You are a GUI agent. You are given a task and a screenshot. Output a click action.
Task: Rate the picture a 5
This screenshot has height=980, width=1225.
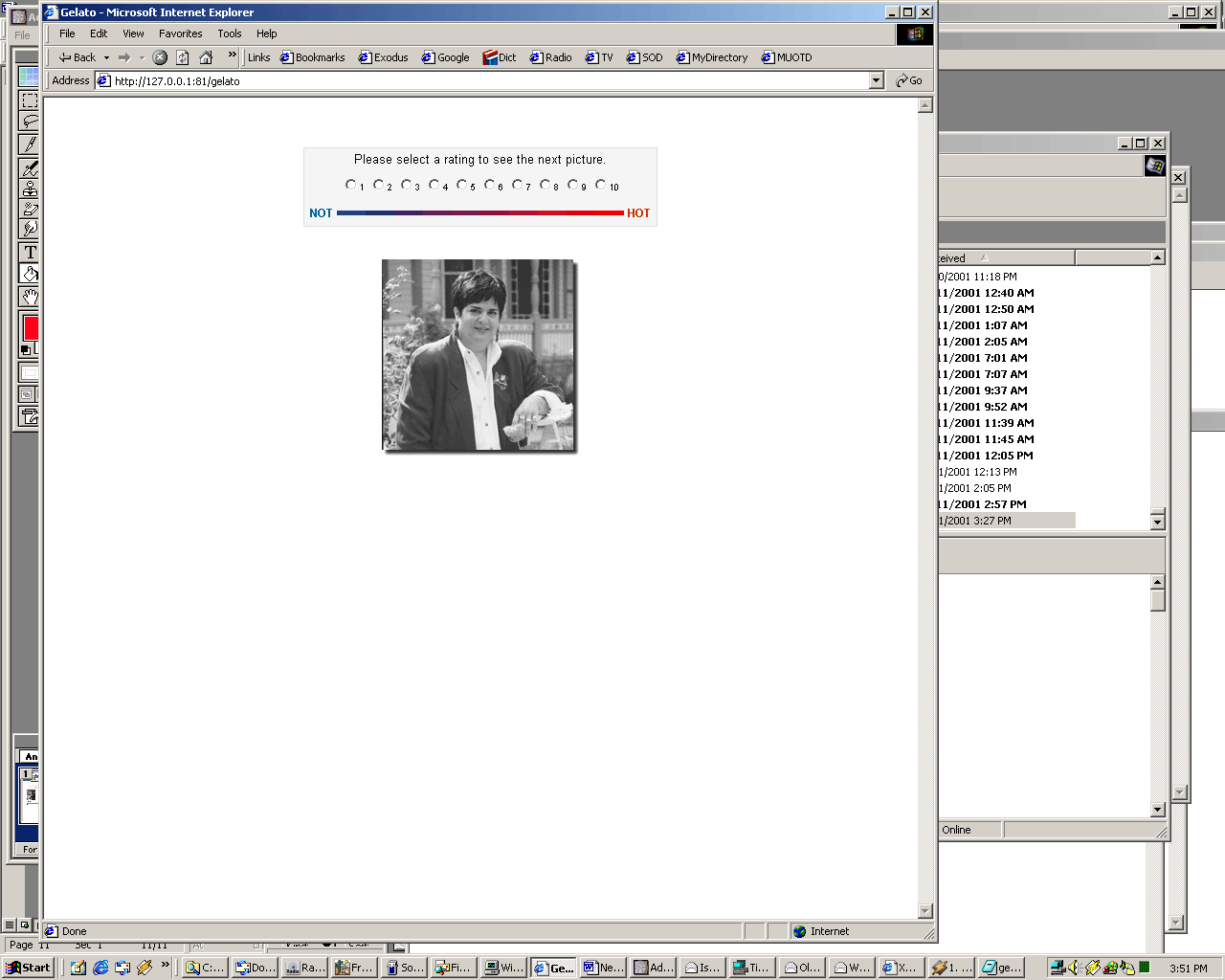pos(461,185)
